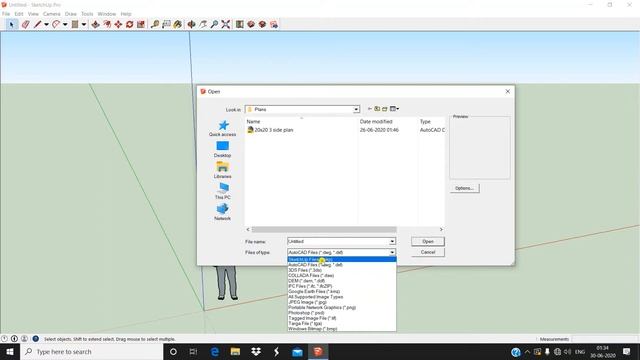
Task: Activate the Rotate tool
Action: pyautogui.click(x=130, y=24)
